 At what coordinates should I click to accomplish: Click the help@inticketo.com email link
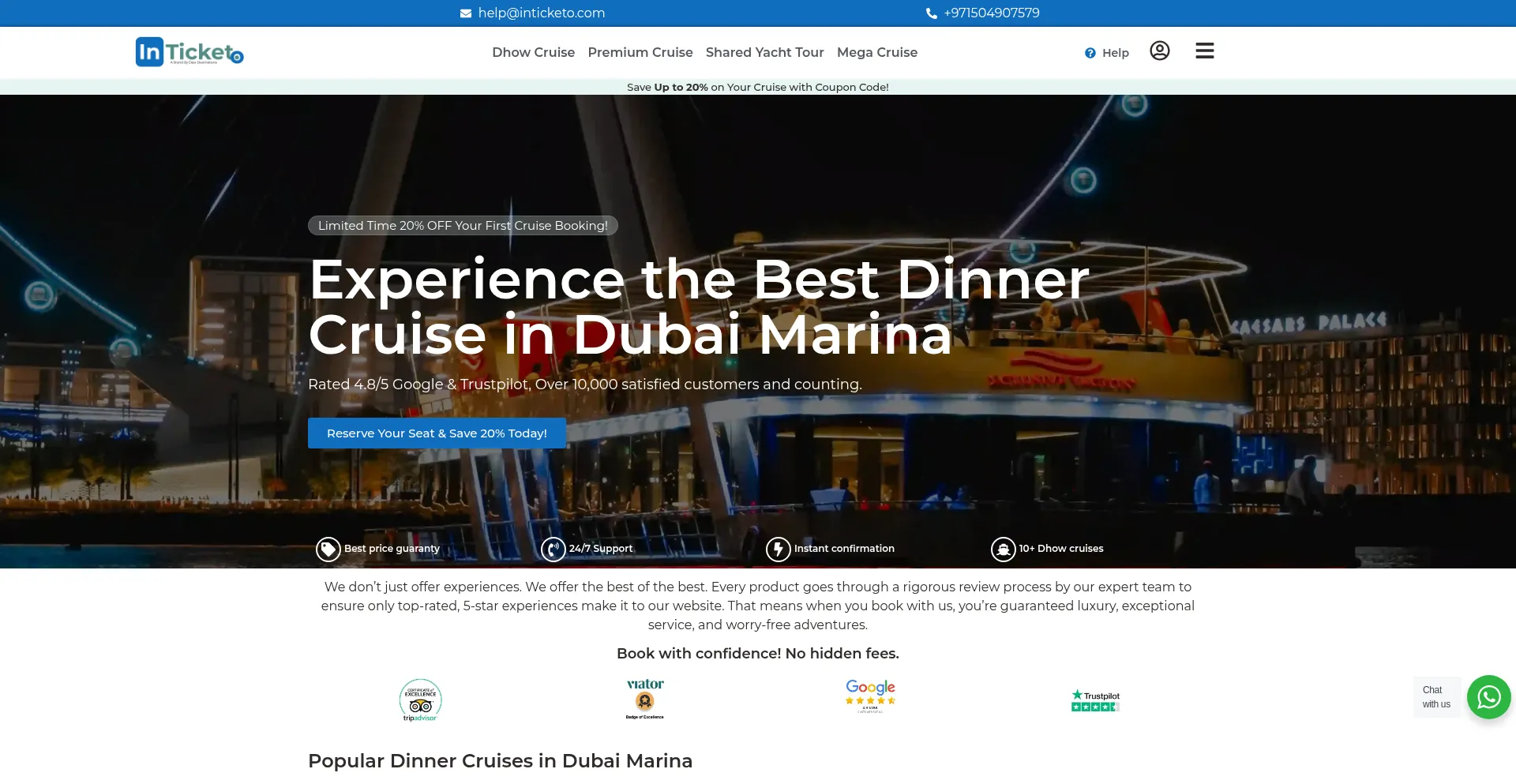pyautogui.click(x=541, y=13)
